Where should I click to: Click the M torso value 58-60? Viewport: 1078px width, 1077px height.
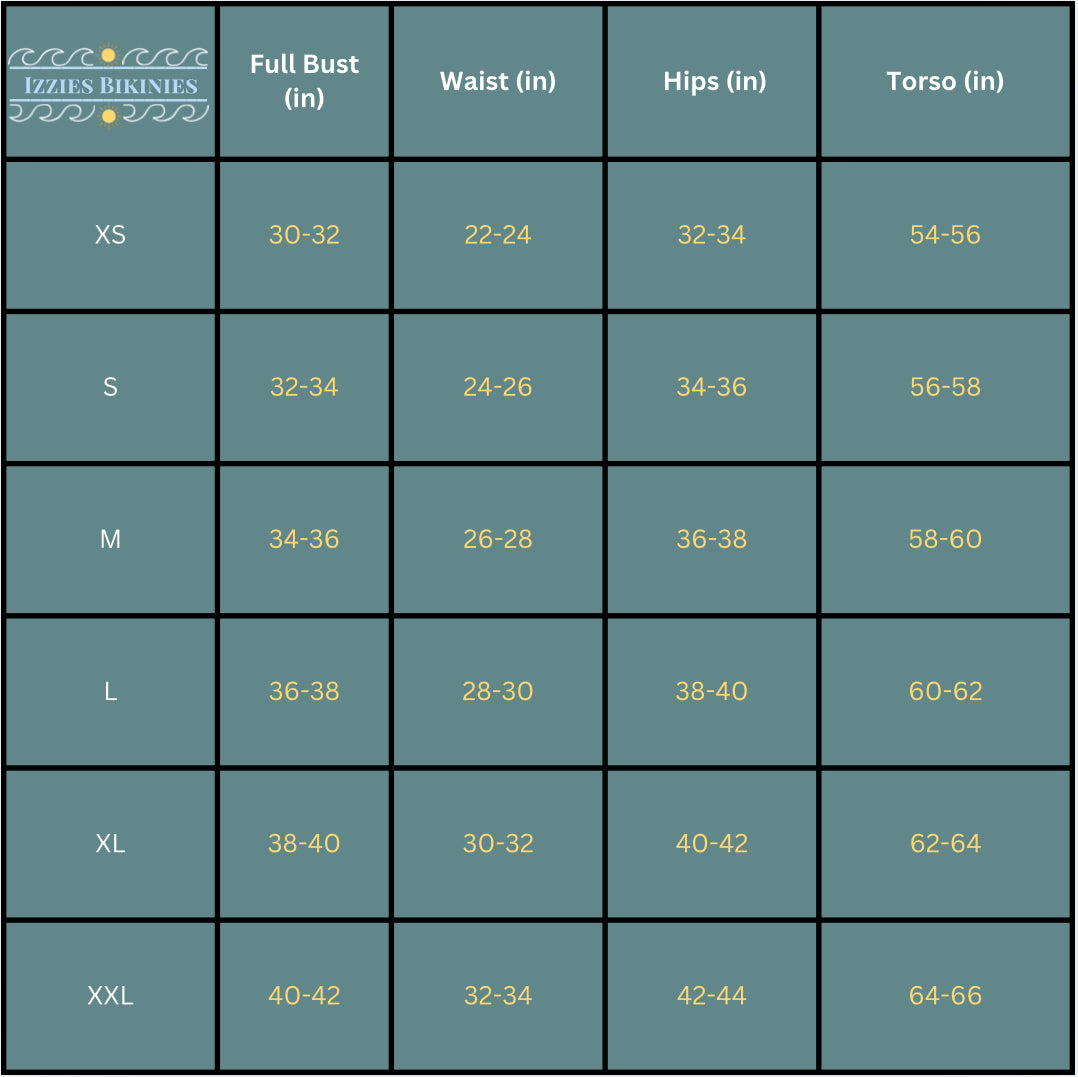(945, 539)
